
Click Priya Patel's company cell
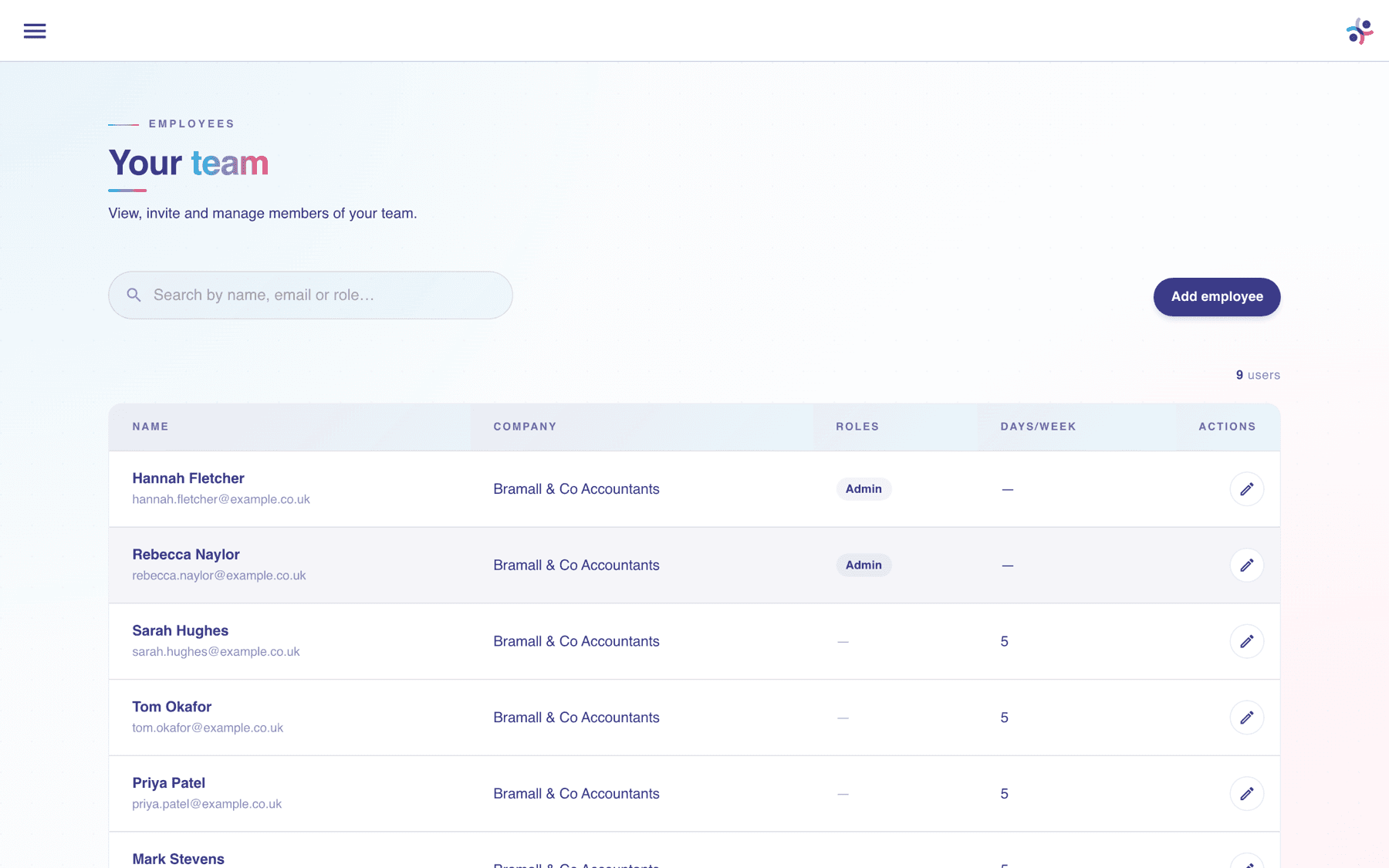click(x=576, y=794)
